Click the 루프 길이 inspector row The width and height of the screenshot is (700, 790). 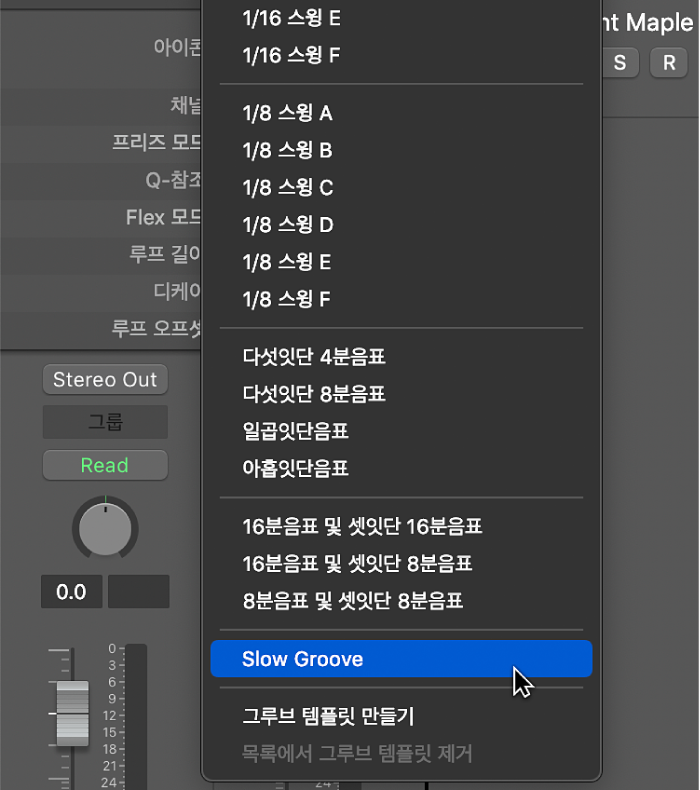101,254
